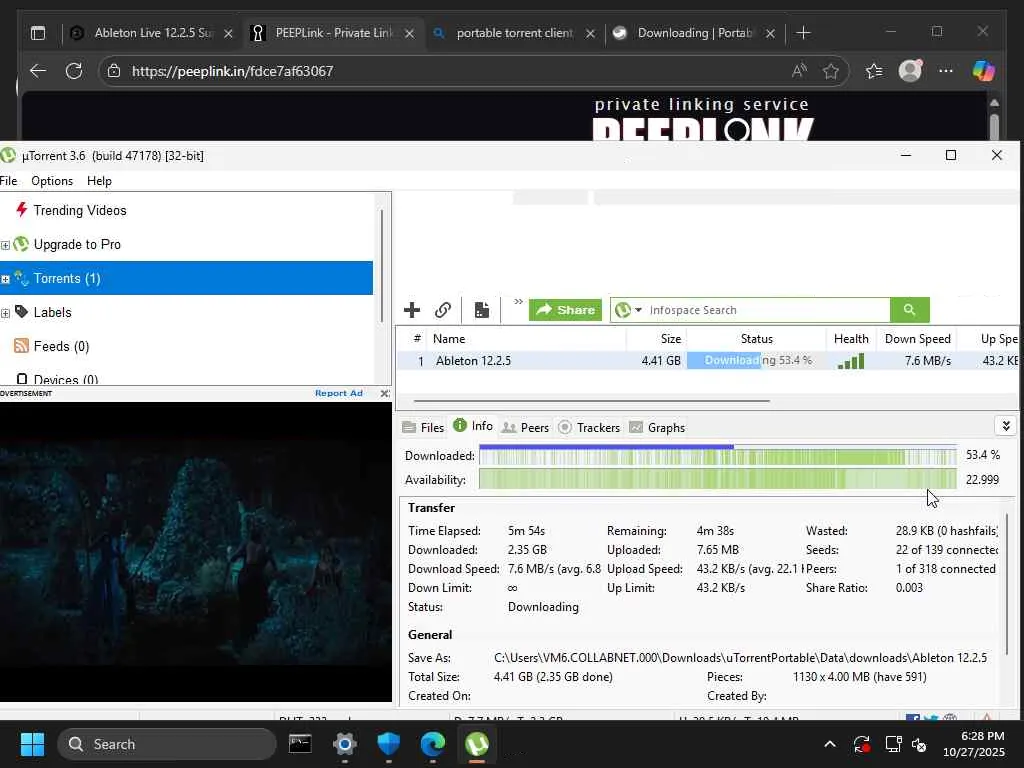Open Copilot icon in browser
The image size is (1024, 768).
pyautogui.click(x=984, y=71)
